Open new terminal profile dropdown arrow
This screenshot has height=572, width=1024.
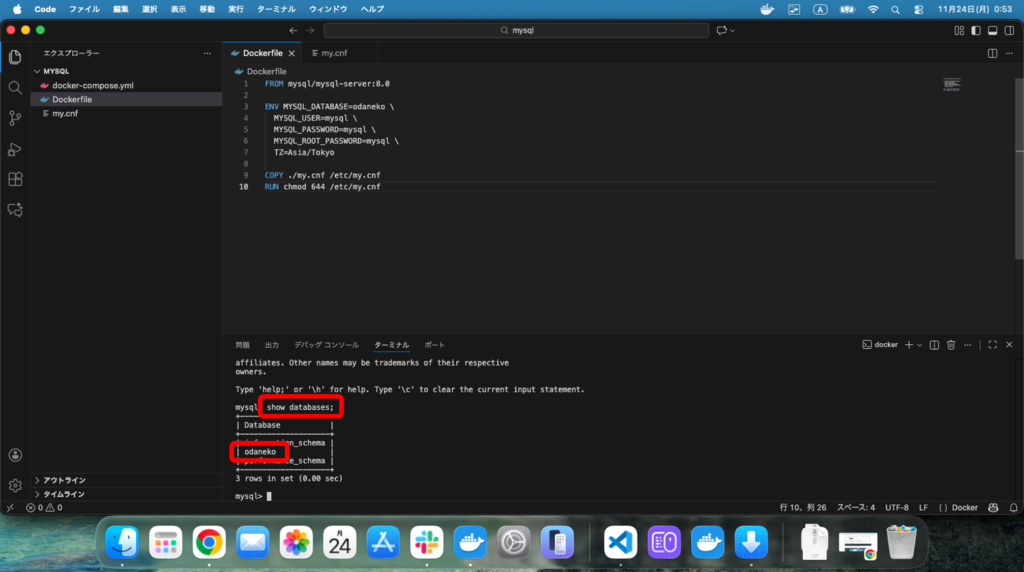click(x=920, y=345)
